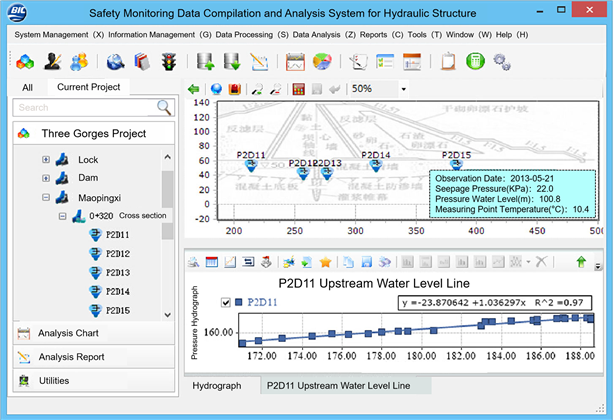Click the red grid icon in map toolbar
The width and height of the screenshot is (614, 420).
[x=298, y=89]
